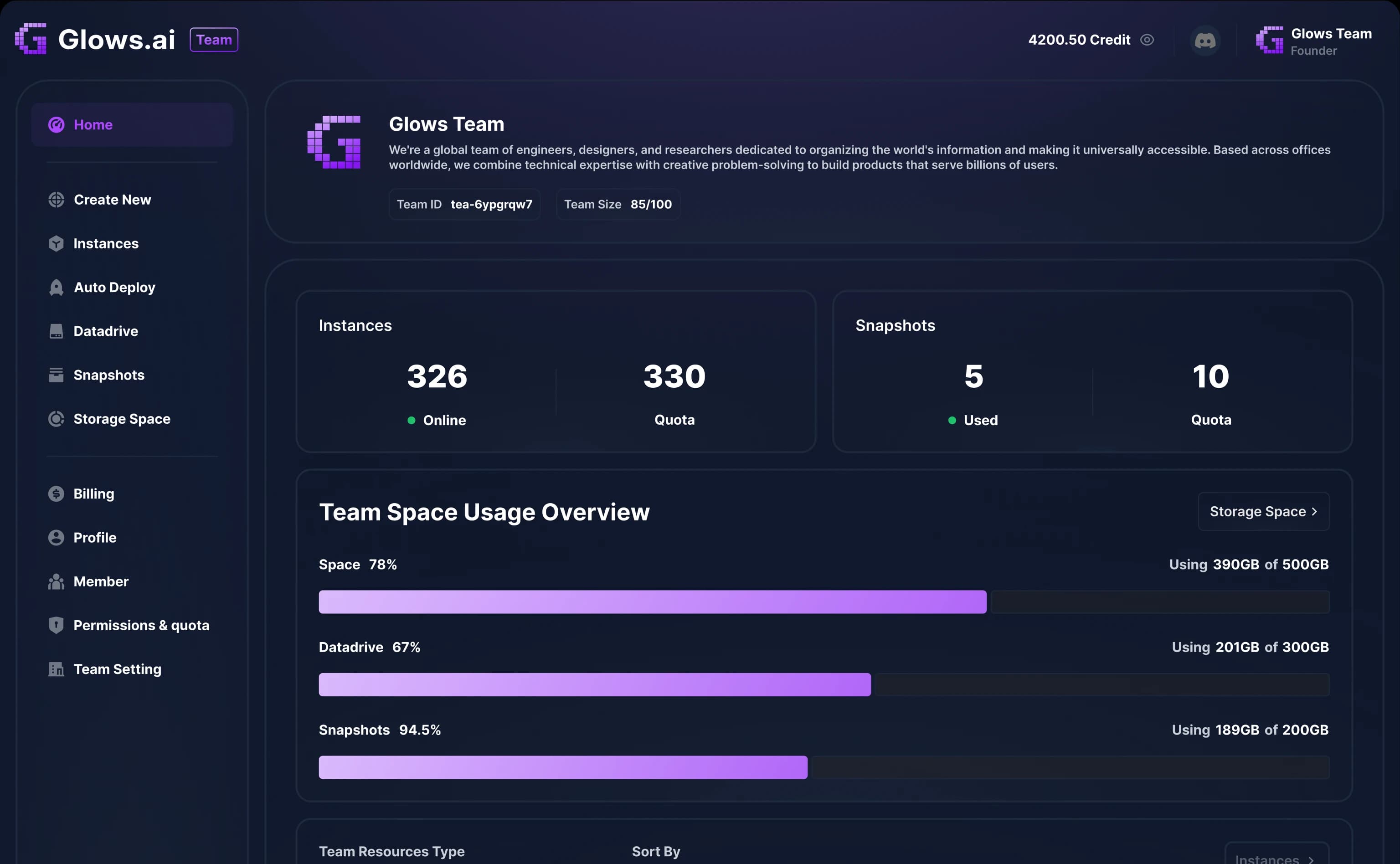Click the 326 Online instances count
Image resolution: width=1400 pixels, height=864 pixels.
pyautogui.click(x=437, y=376)
